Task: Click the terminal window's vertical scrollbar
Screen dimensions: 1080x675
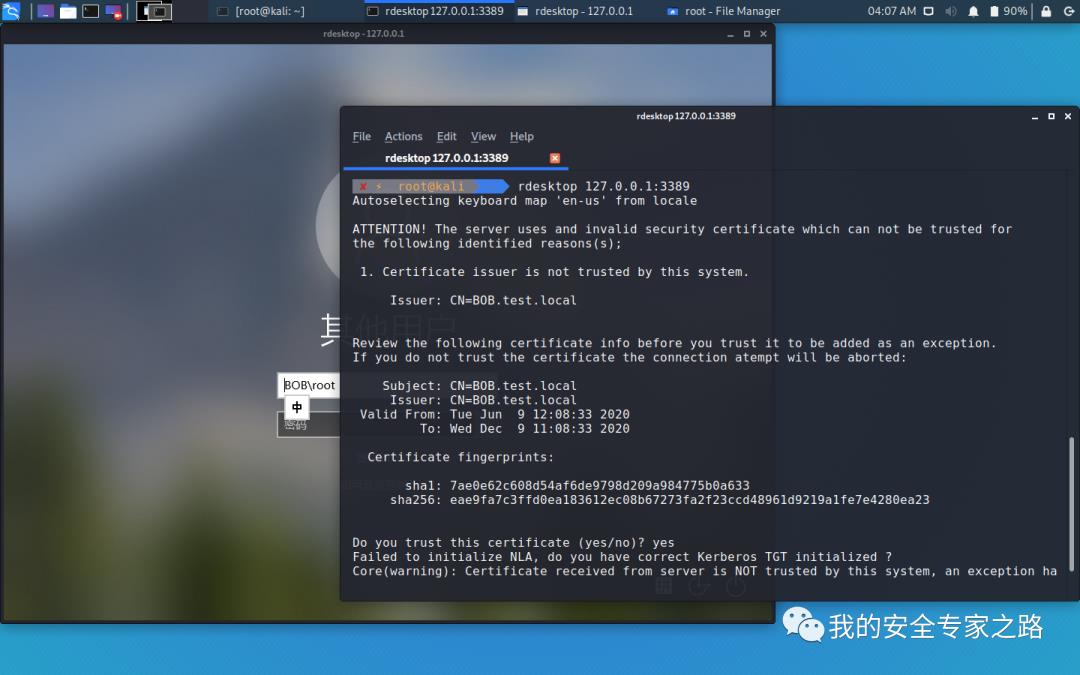Action: point(1071,503)
